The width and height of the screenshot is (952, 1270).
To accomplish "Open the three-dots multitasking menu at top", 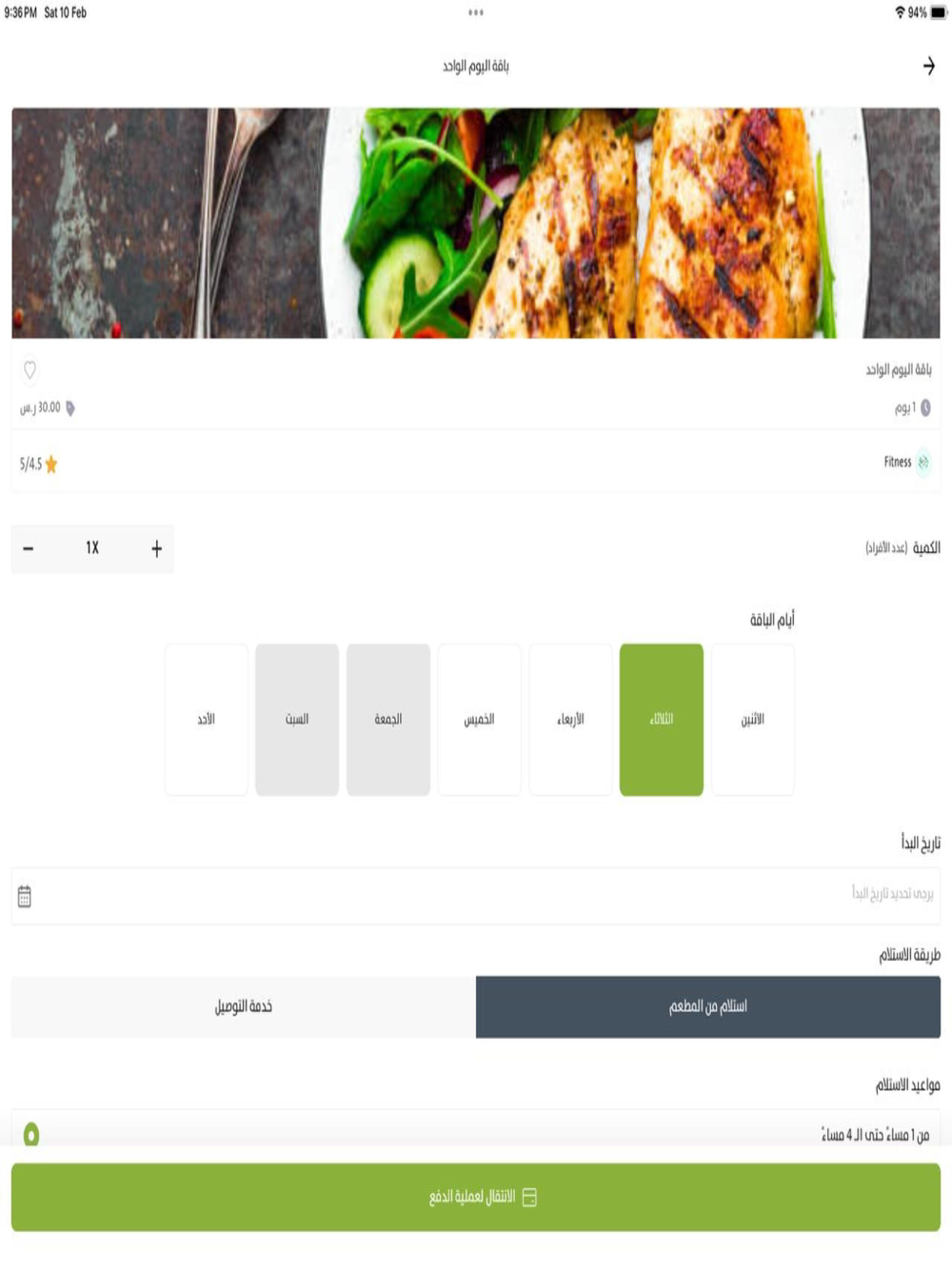I will tap(476, 12).
